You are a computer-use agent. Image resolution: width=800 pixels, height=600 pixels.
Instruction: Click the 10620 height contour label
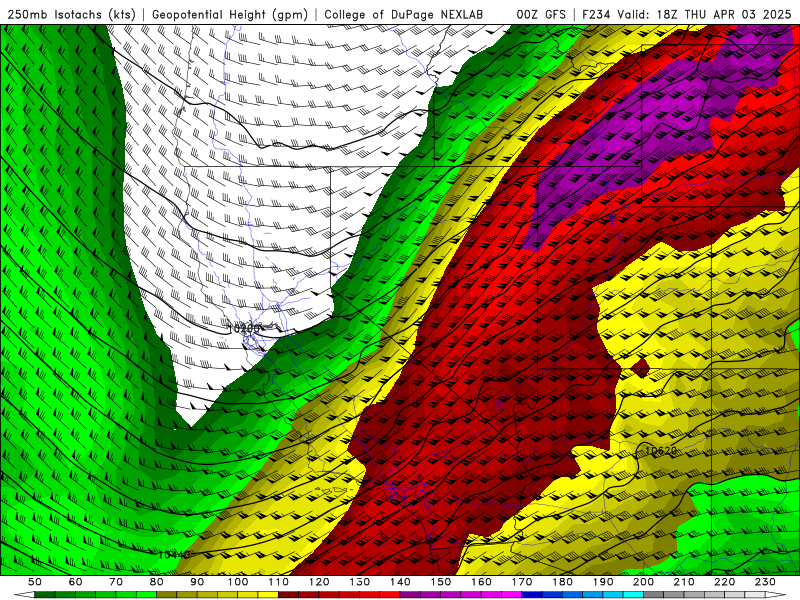click(x=661, y=451)
